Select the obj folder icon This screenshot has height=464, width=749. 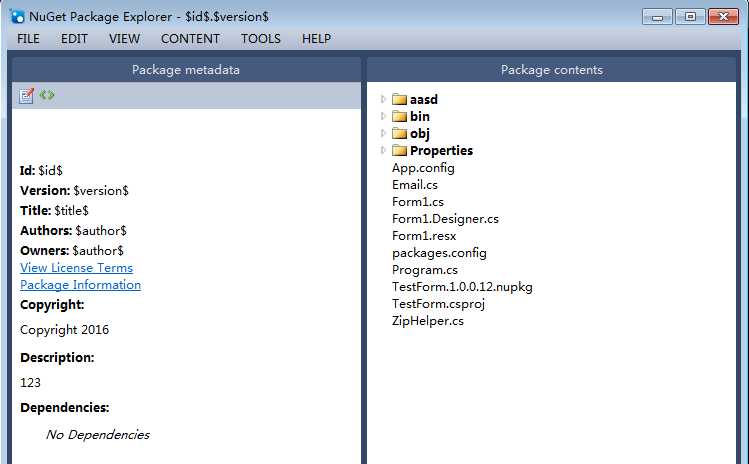(x=399, y=133)
